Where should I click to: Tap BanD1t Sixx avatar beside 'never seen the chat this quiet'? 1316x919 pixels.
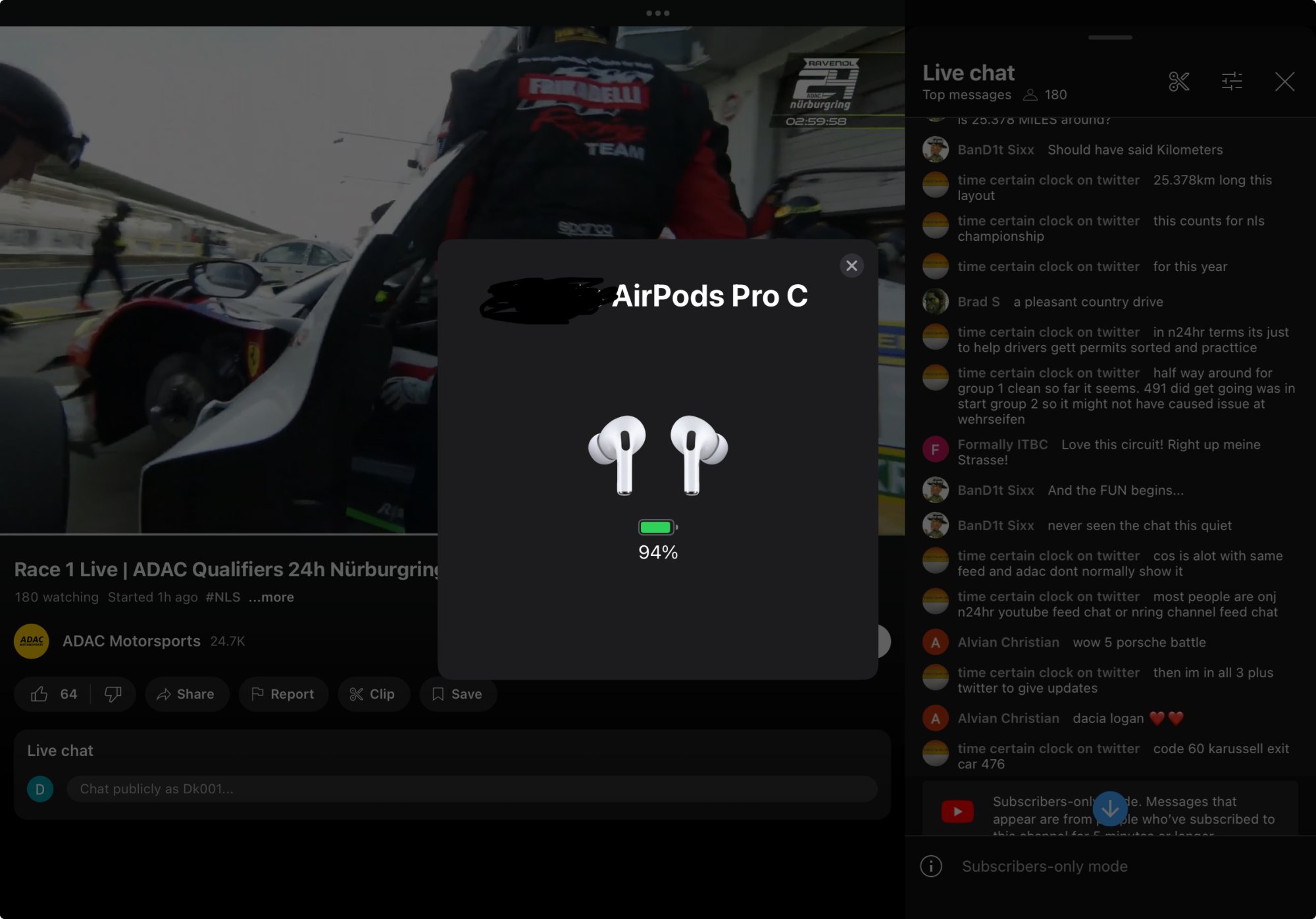tap(935, 526)
